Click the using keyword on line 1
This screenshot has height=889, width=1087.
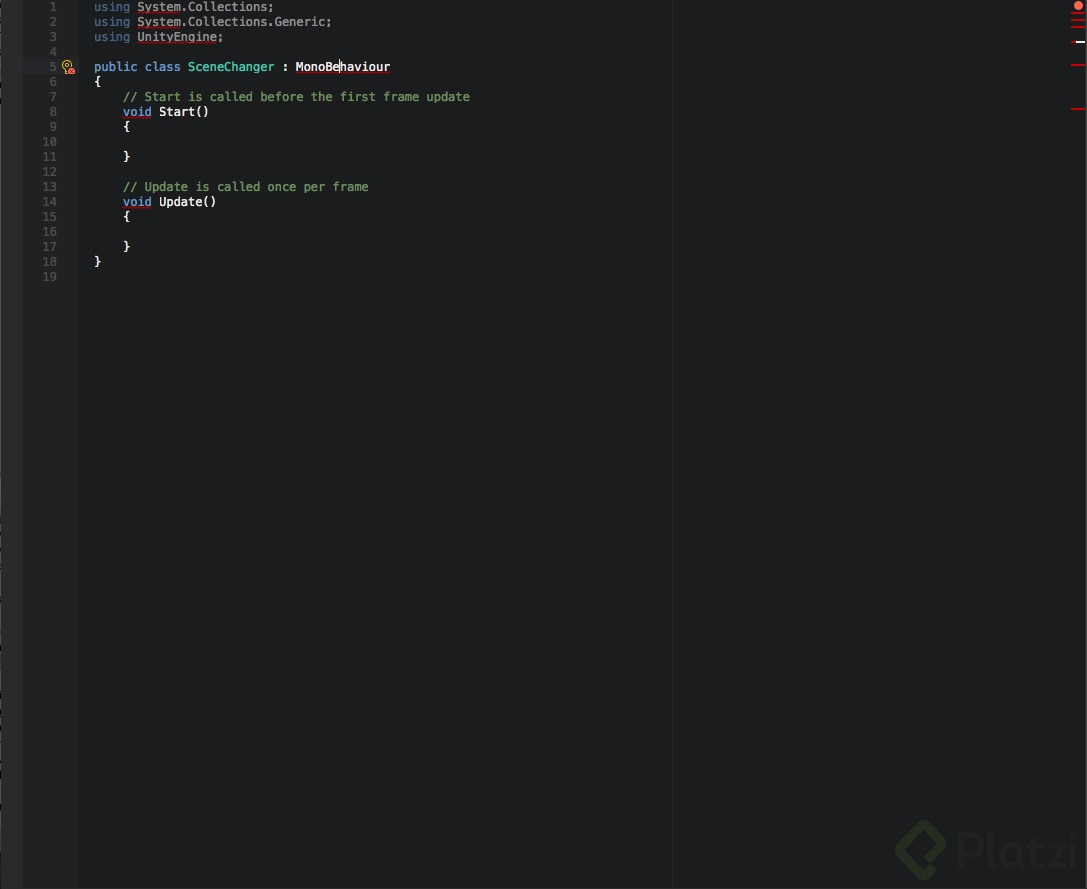click(112, 7)
